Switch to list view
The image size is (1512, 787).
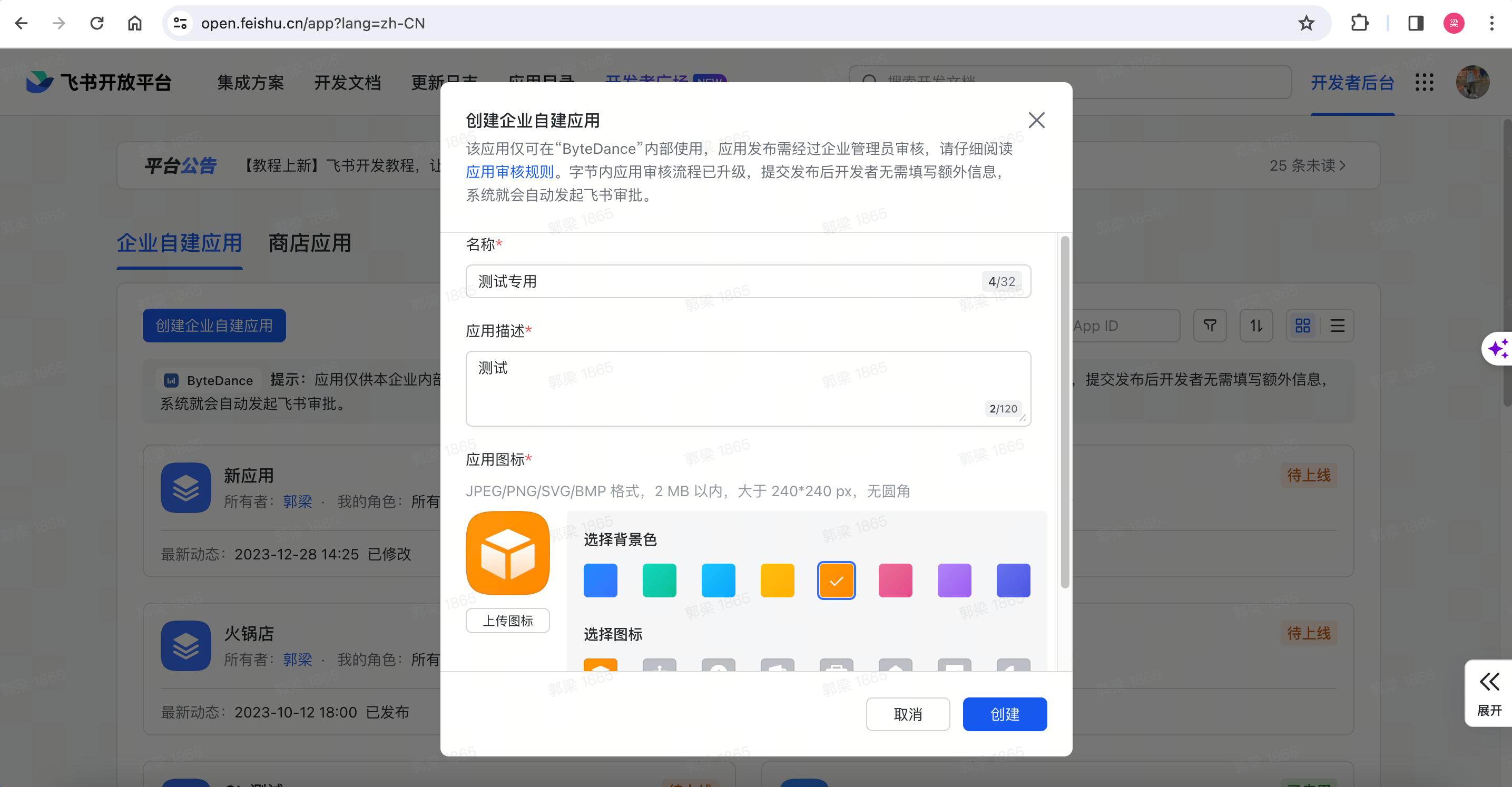[1338, 326]
